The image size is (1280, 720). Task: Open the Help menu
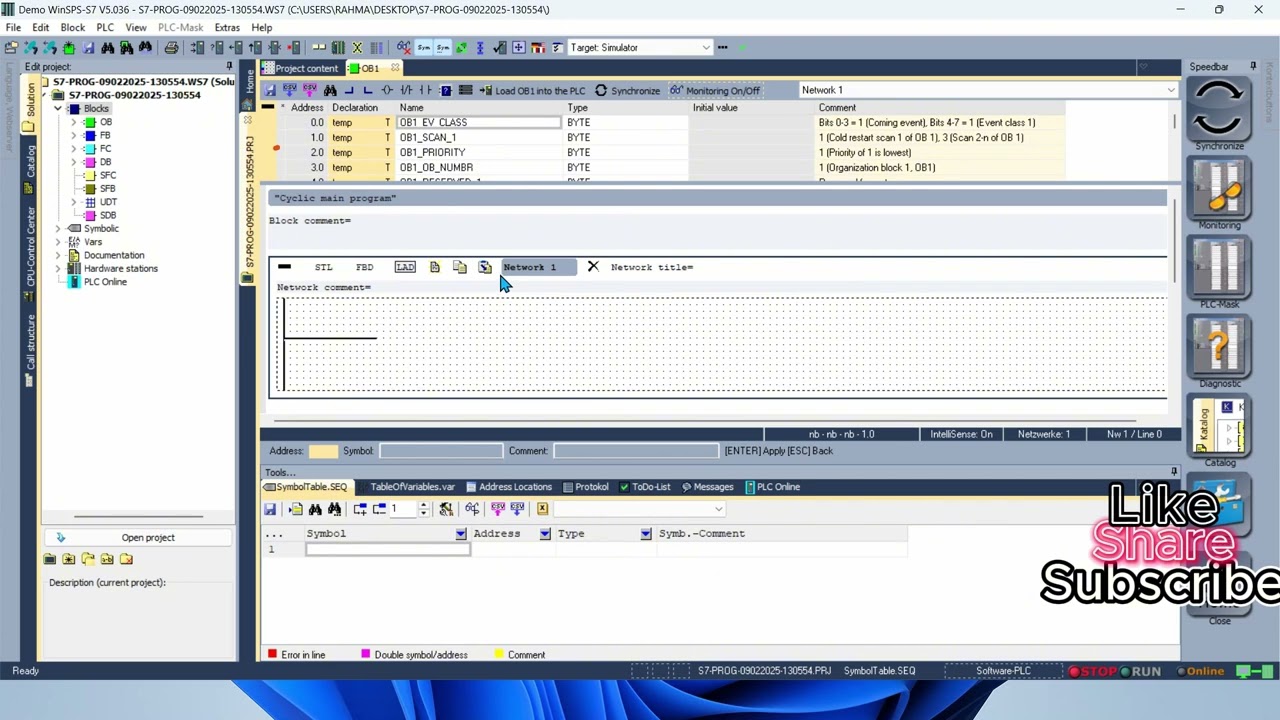pyautogui.click(x=262, y=27)
